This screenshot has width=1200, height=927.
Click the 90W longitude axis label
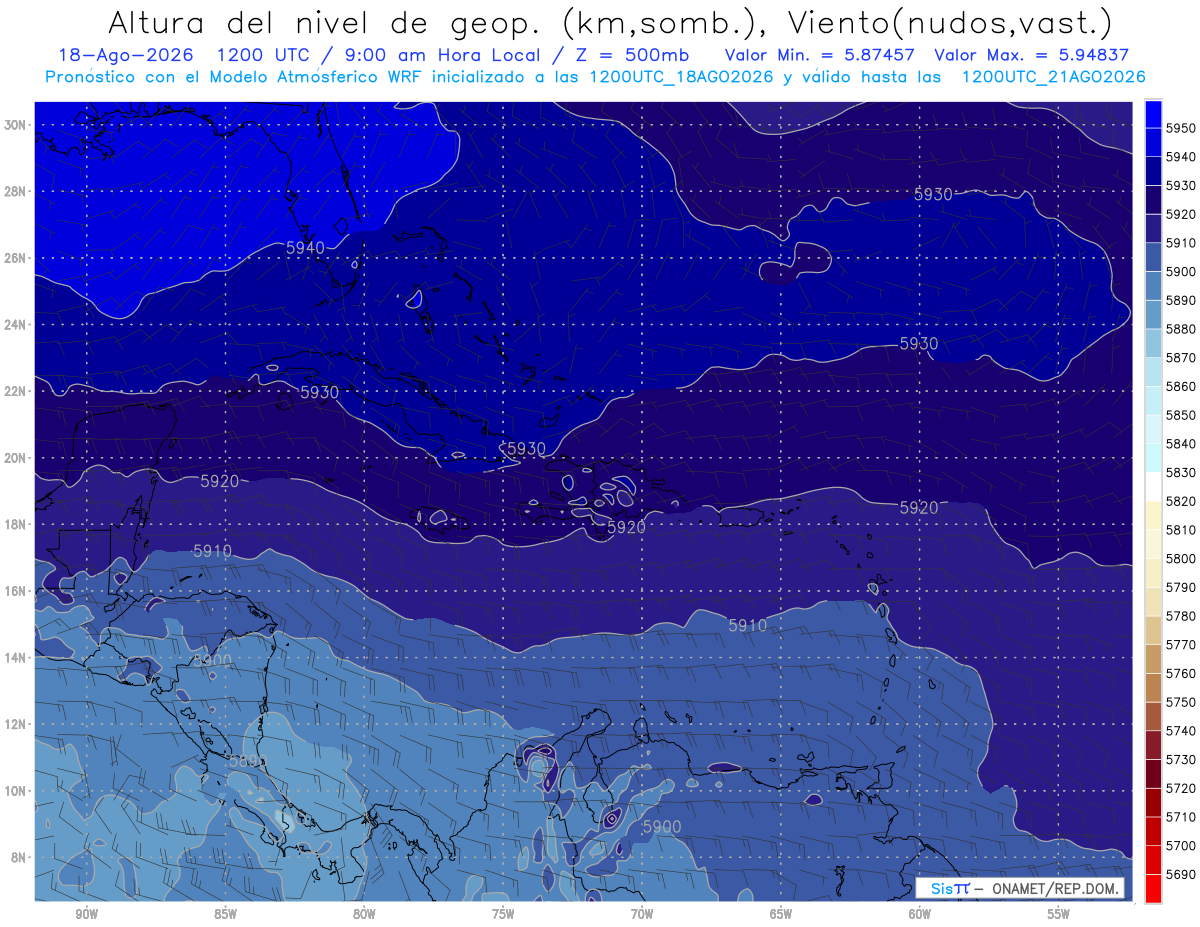click(x=86, y=914)
